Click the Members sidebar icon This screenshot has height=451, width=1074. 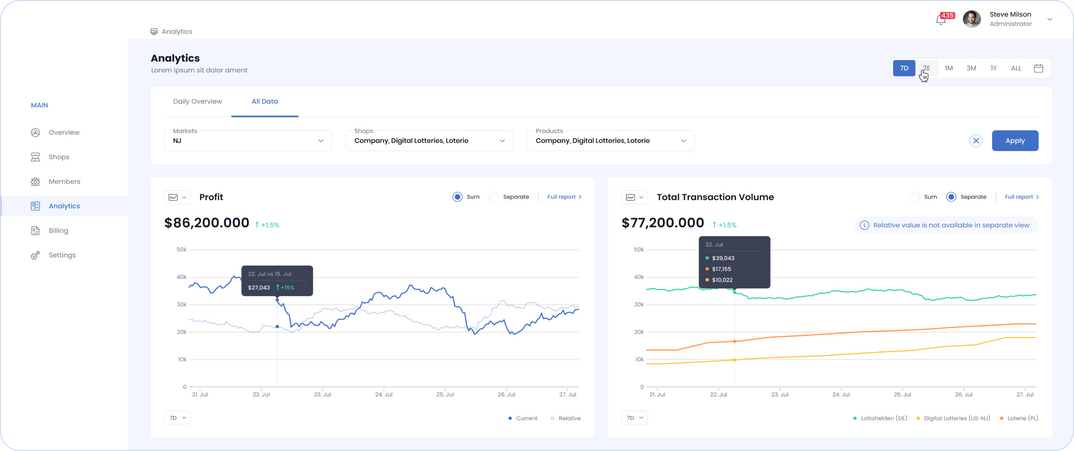pyautogui.click(x=35, y=181)
